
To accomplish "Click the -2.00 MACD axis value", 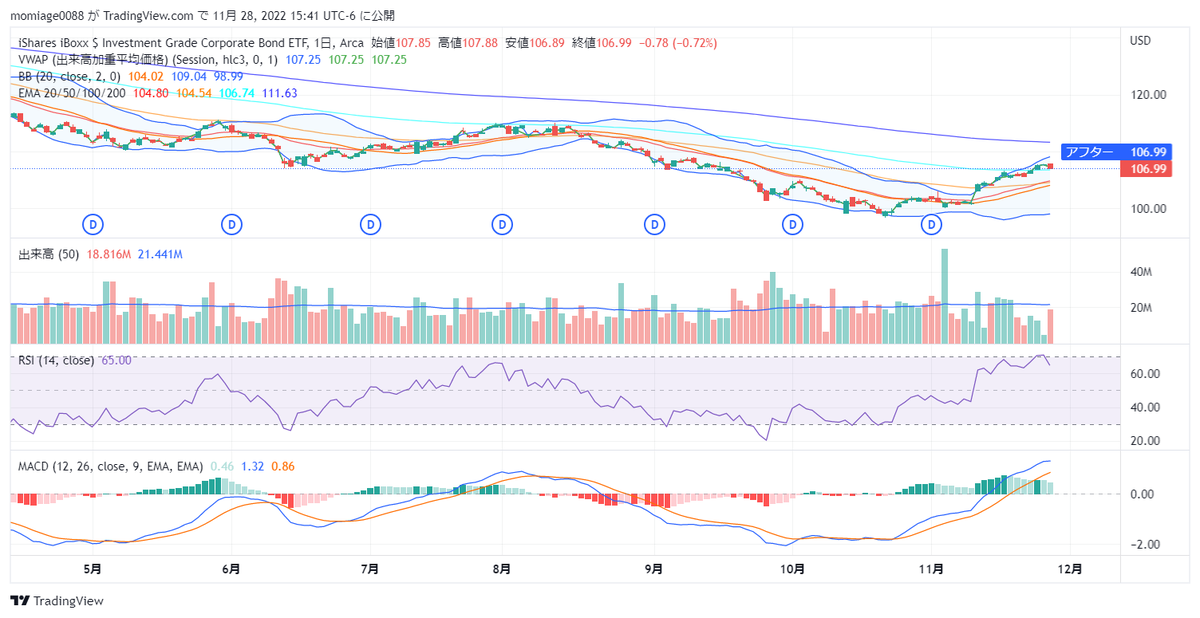I will (1145, 545).
